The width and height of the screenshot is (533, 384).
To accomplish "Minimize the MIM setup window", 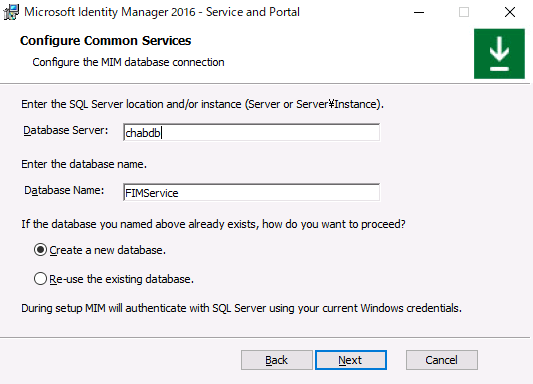I will pos(419,12).
